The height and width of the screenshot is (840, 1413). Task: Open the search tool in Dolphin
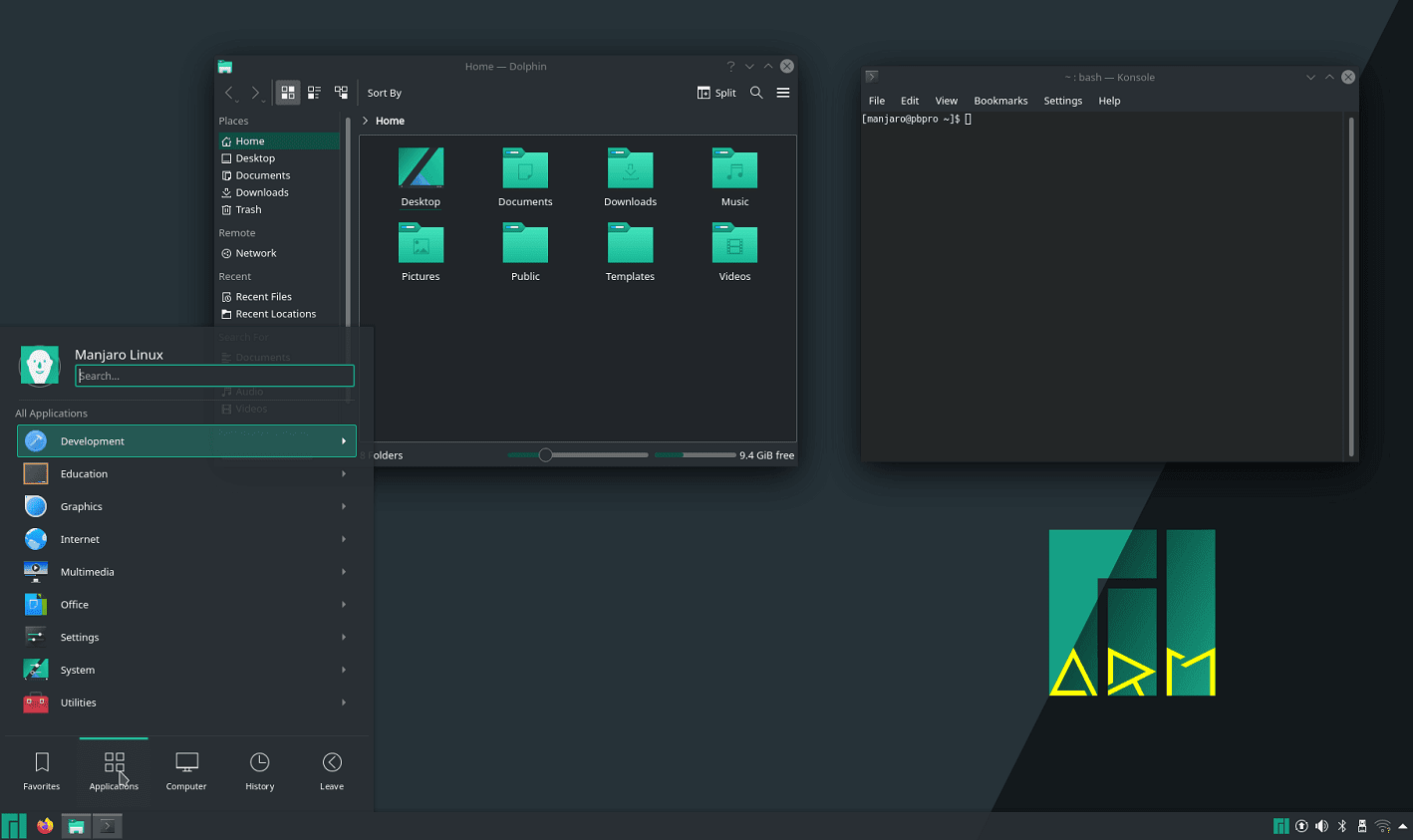tap(756, 93)
